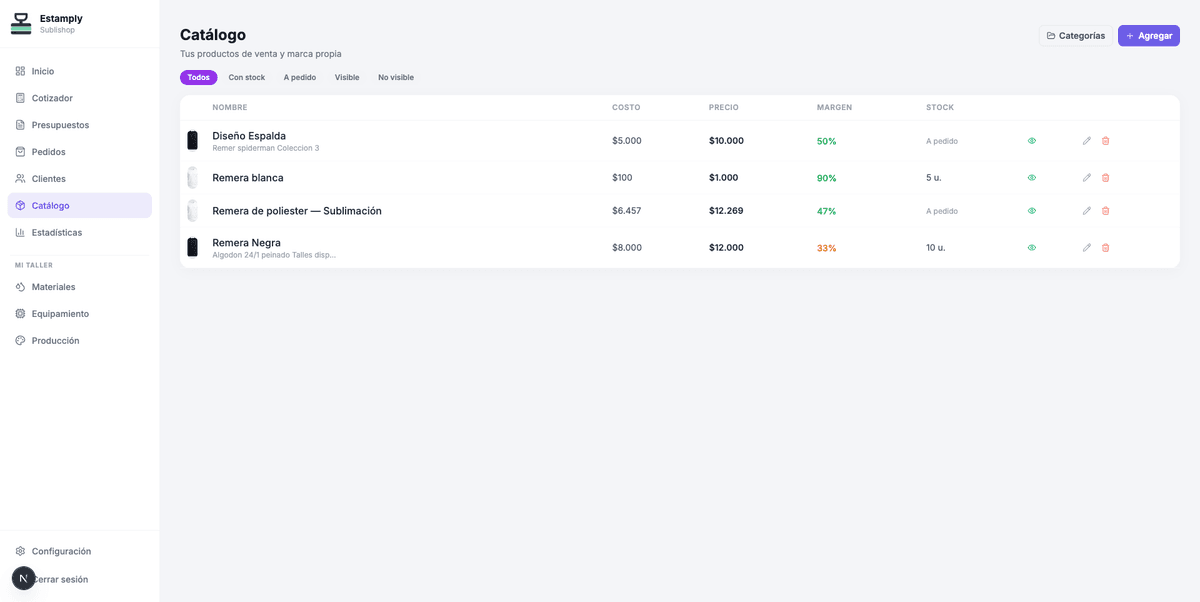Select the Con stock filter tab

coord(246,77)
